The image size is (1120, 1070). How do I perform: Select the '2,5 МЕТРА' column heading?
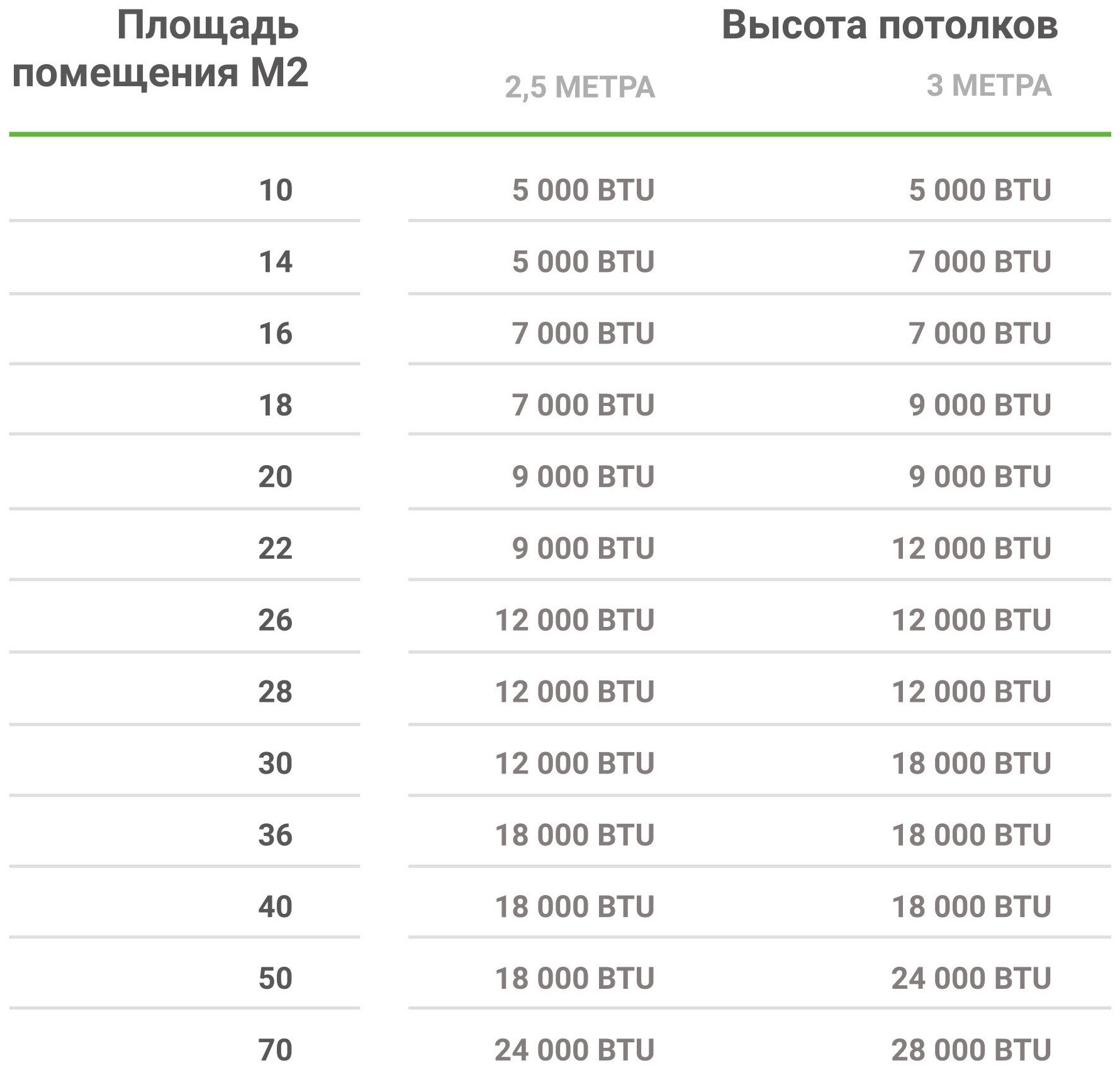click(580, 87)
